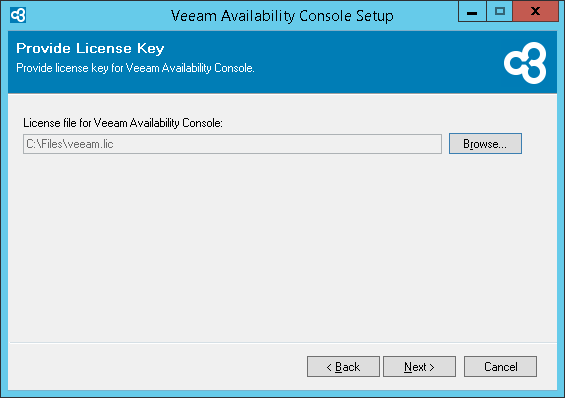Minimize the setup window
The image size is (565, 398).
(x=472, y=12)
